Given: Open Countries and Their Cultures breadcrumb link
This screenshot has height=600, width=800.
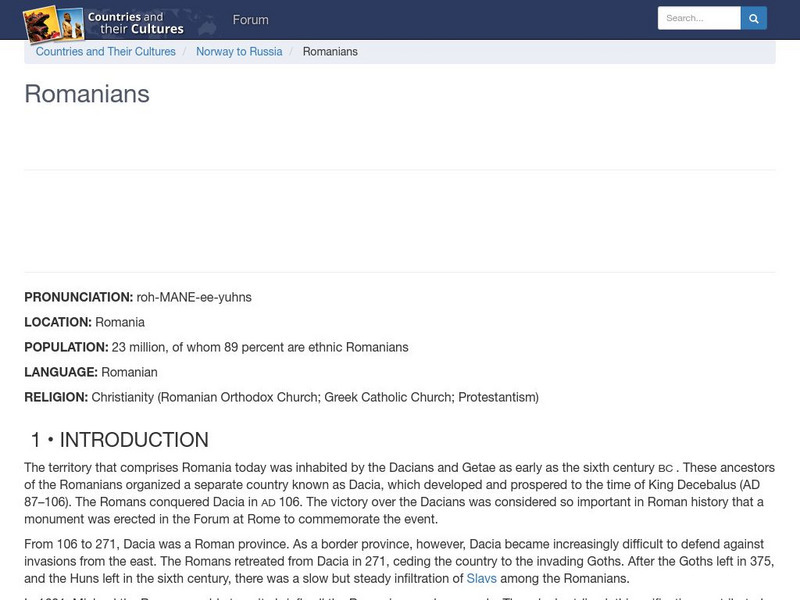Looking at the screenshot, I should coord(106,52).
